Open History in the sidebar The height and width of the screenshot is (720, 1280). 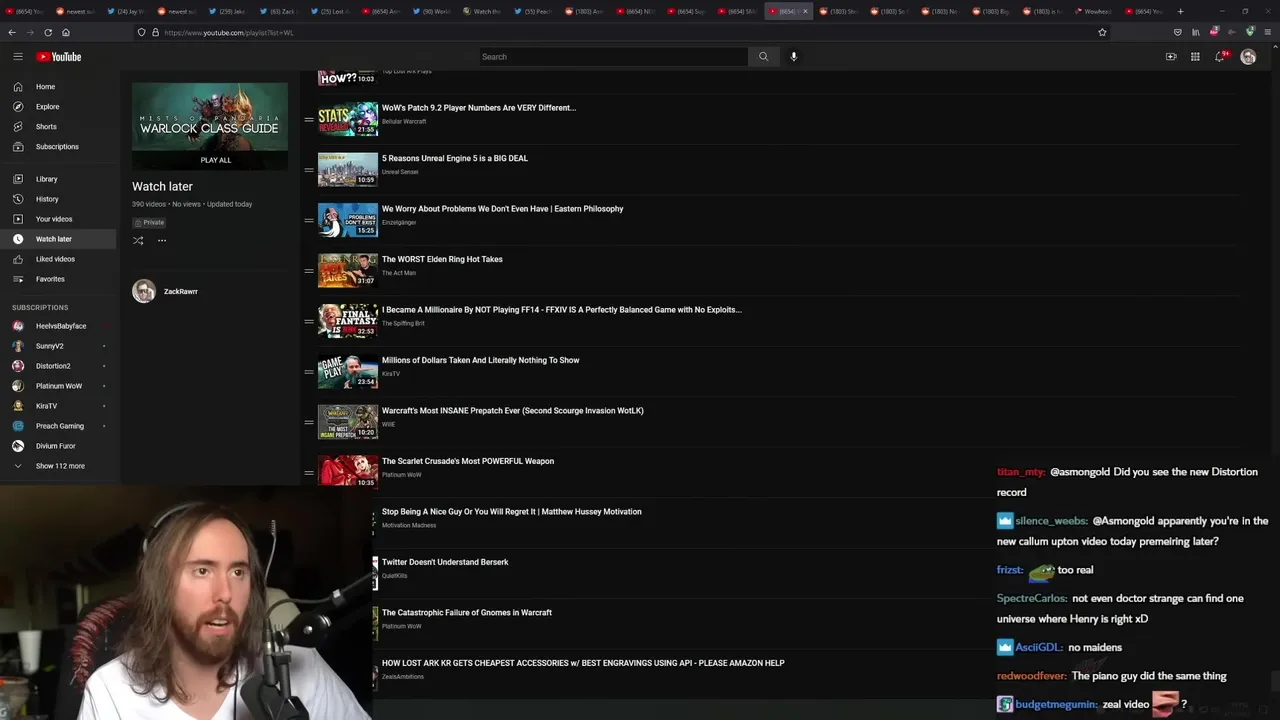(58, 199)
